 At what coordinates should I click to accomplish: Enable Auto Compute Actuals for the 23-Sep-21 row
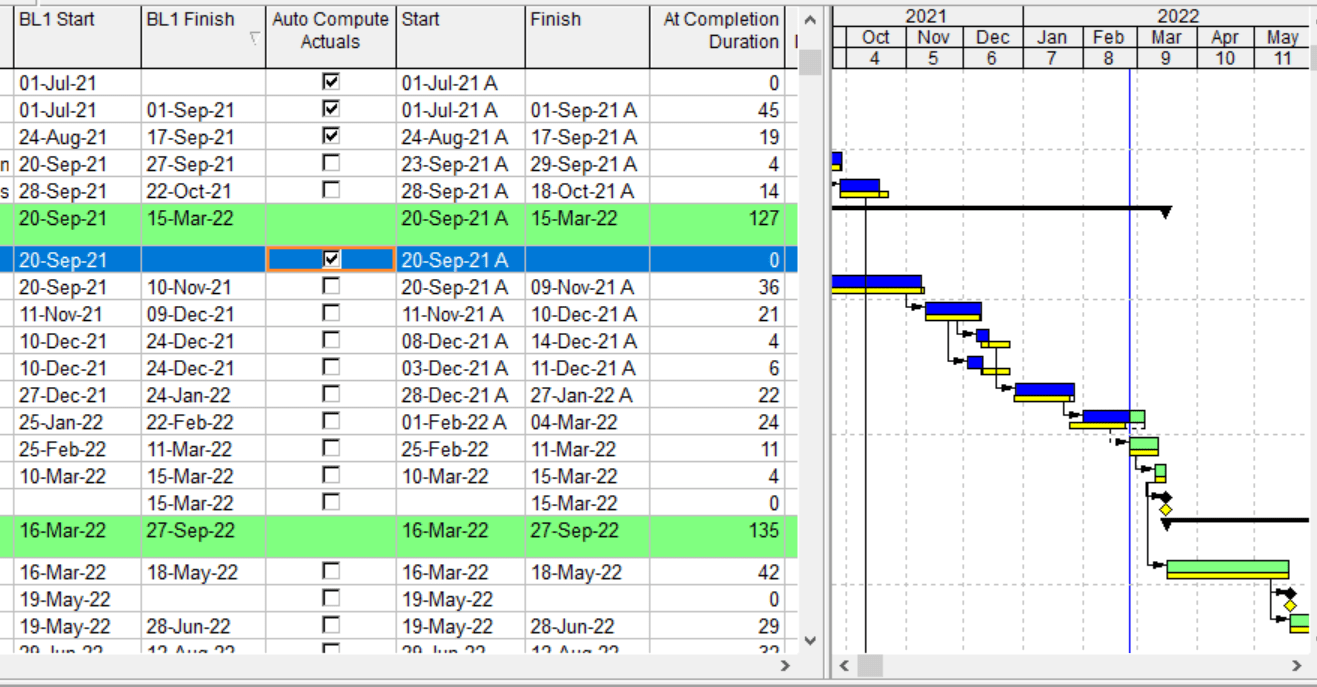coord(331,162)
